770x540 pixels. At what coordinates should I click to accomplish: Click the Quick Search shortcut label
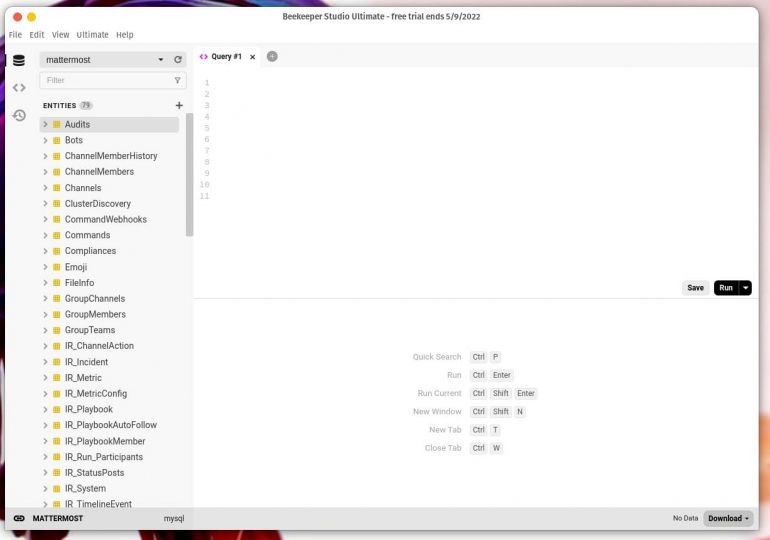point(437,357)
